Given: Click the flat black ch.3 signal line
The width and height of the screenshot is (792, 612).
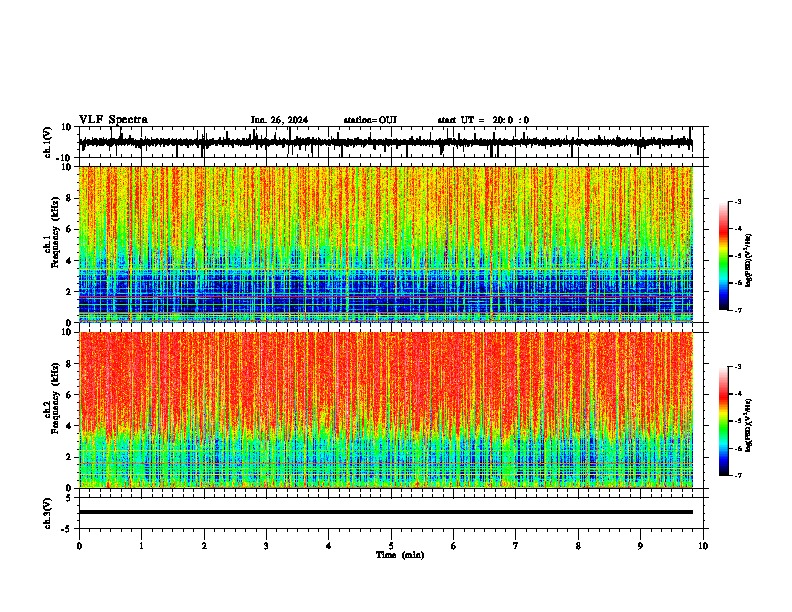Looking at the screenshot, I should coord(386,512).
